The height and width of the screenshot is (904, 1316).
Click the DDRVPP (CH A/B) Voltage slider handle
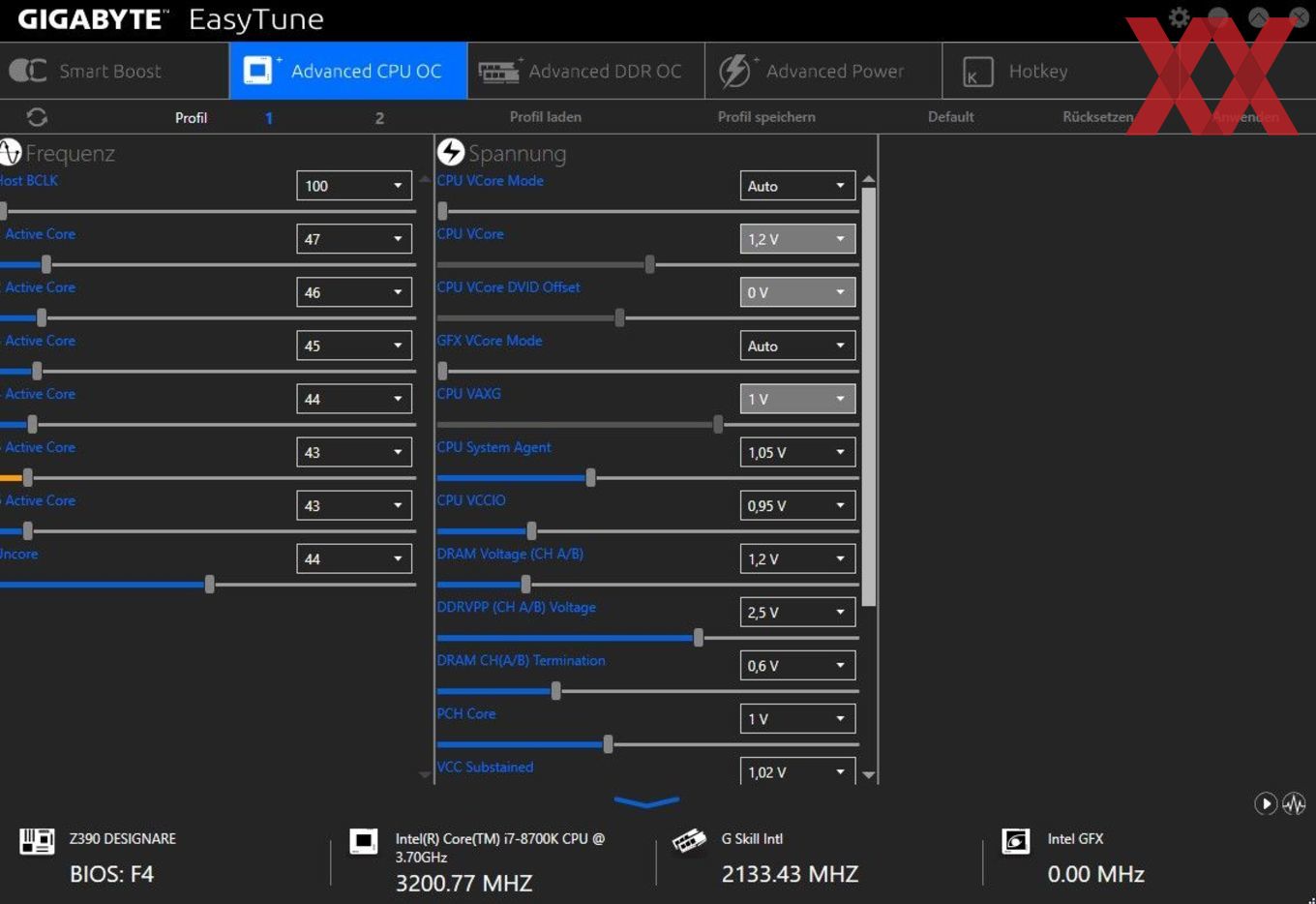pos(698,638)
